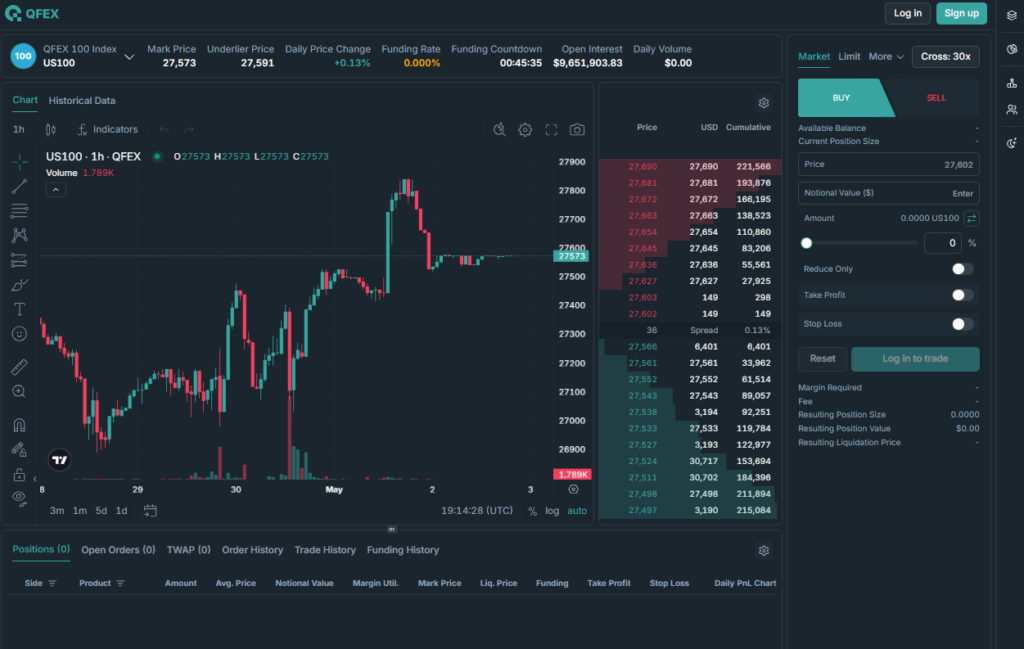The height and width of the screenshot is (649, 1024).
Task: Toggle stay-in-drawing-mode pencil lock
Action: 20,450
